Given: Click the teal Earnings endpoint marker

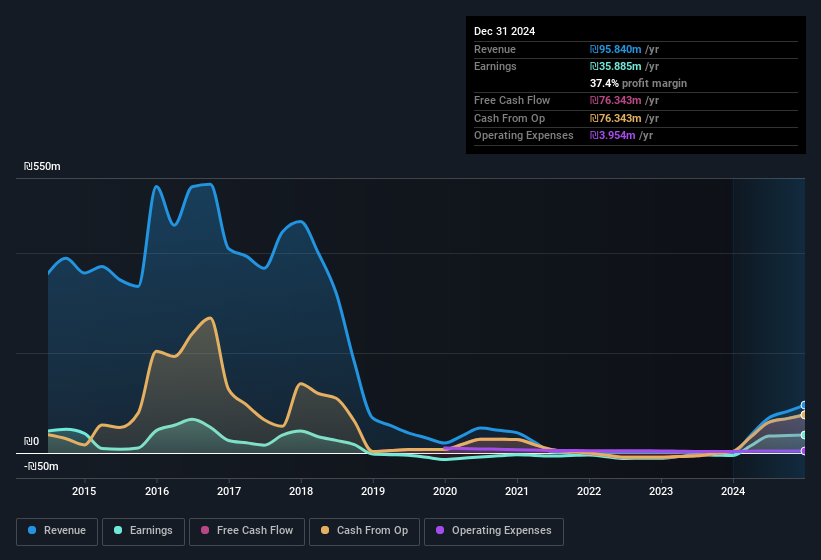Looking at the screenshot, I should coord(803,435).
